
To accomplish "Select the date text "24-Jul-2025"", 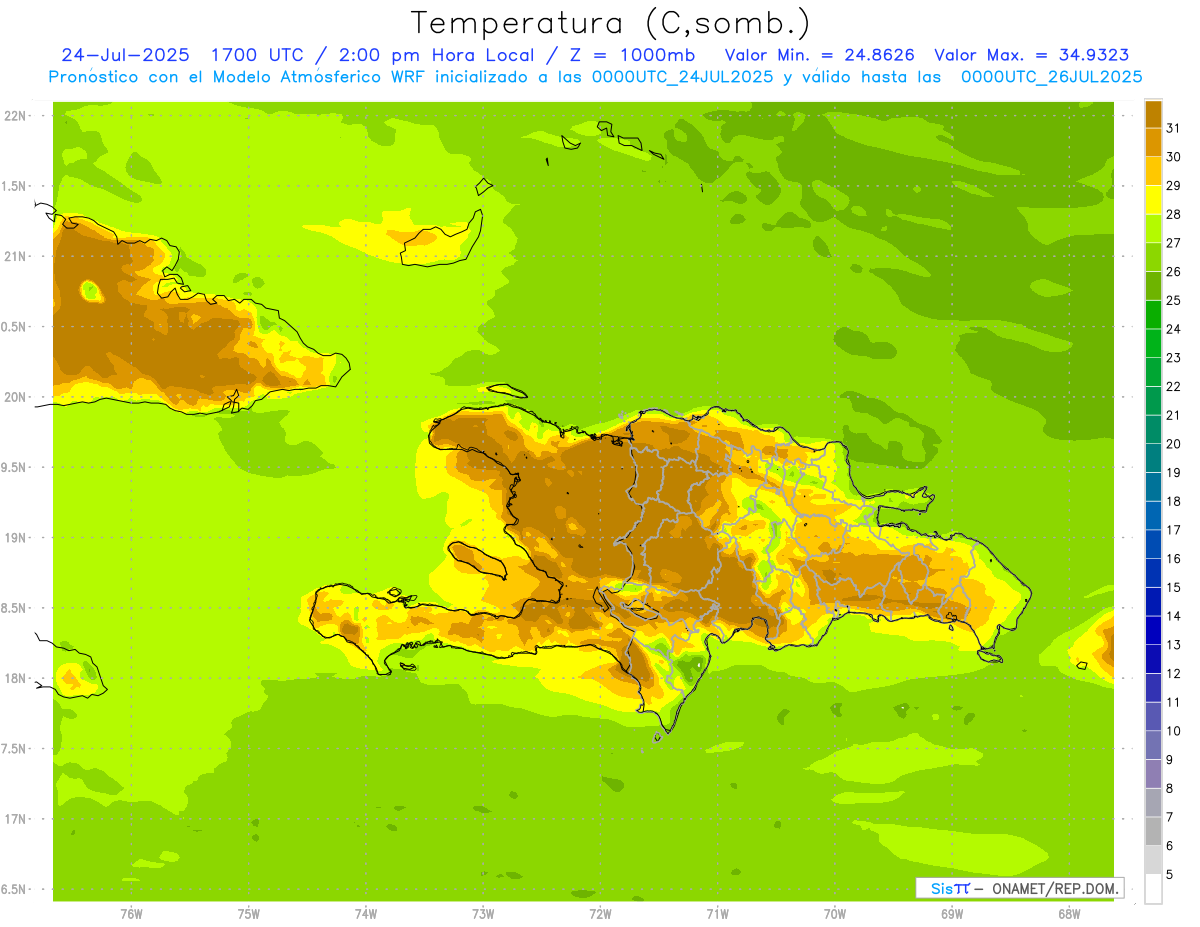I will 125,55.
